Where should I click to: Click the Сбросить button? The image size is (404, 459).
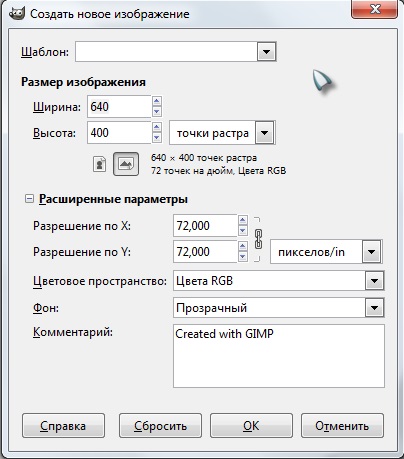(x=160, y=426)
